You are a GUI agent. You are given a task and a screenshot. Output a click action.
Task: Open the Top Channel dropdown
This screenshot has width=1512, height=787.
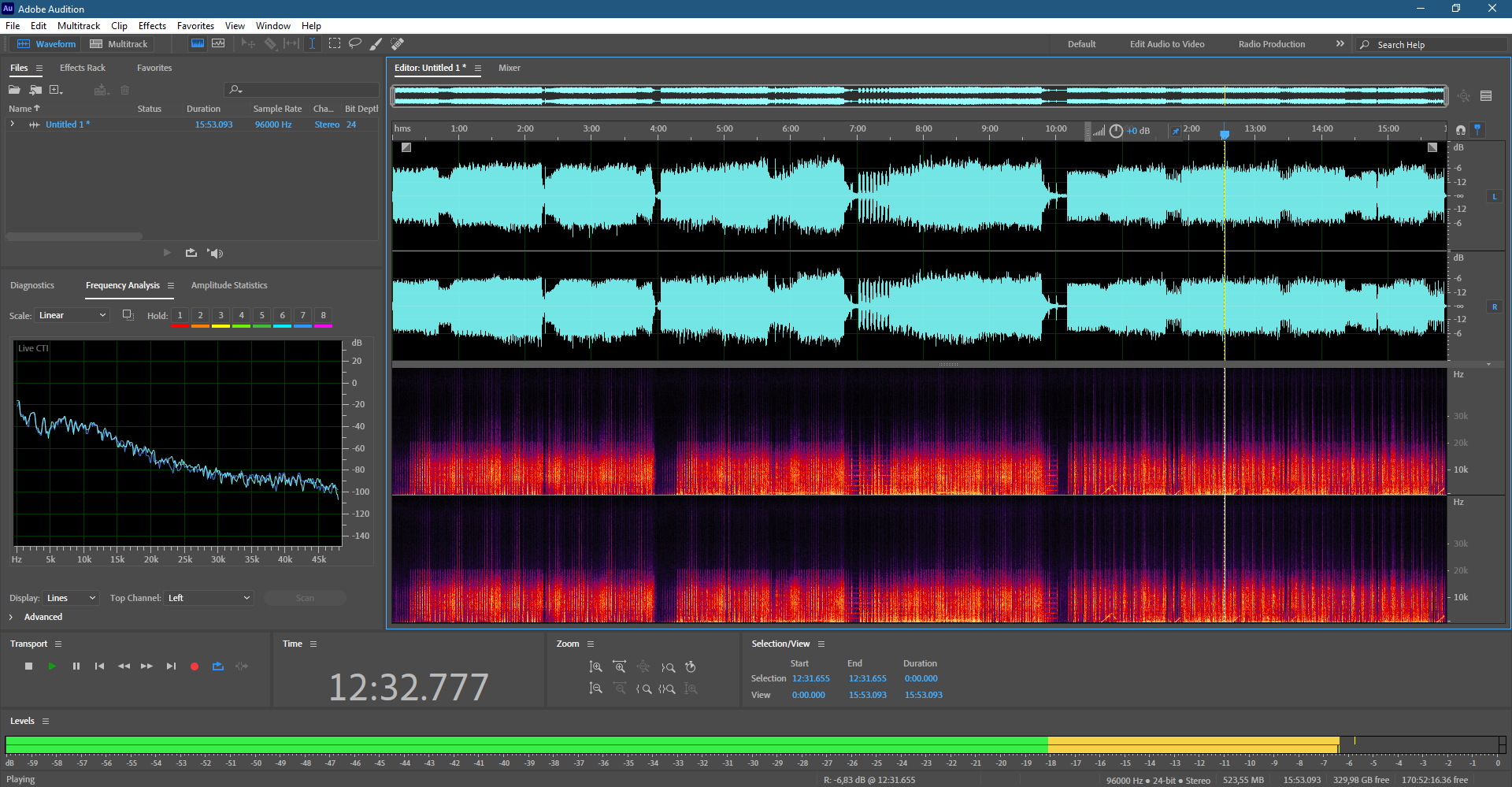pos(209,598)
